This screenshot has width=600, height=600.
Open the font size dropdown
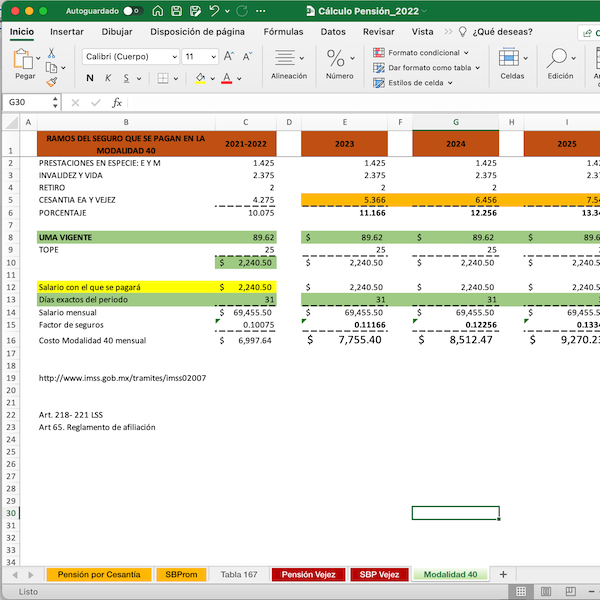click(215, 56)
